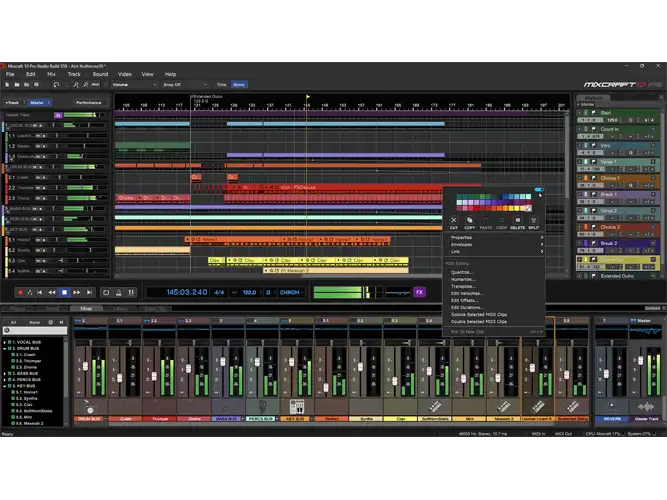The width and height of the screenshot is (667, 500).
Task: Click the CHROM key signature button
Action: [289, 292]
